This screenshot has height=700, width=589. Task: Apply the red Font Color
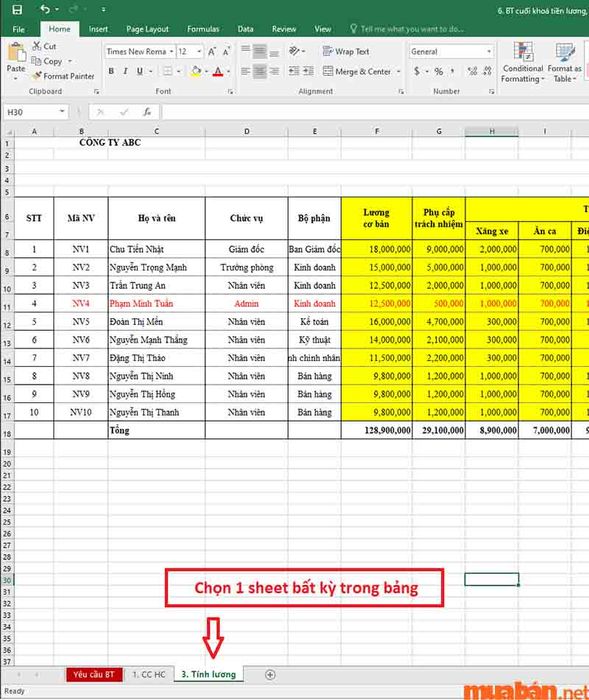218,71
